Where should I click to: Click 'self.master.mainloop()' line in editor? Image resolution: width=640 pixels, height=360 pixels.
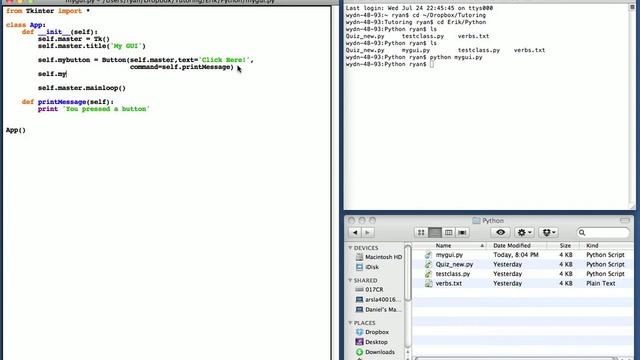[82, 88]
